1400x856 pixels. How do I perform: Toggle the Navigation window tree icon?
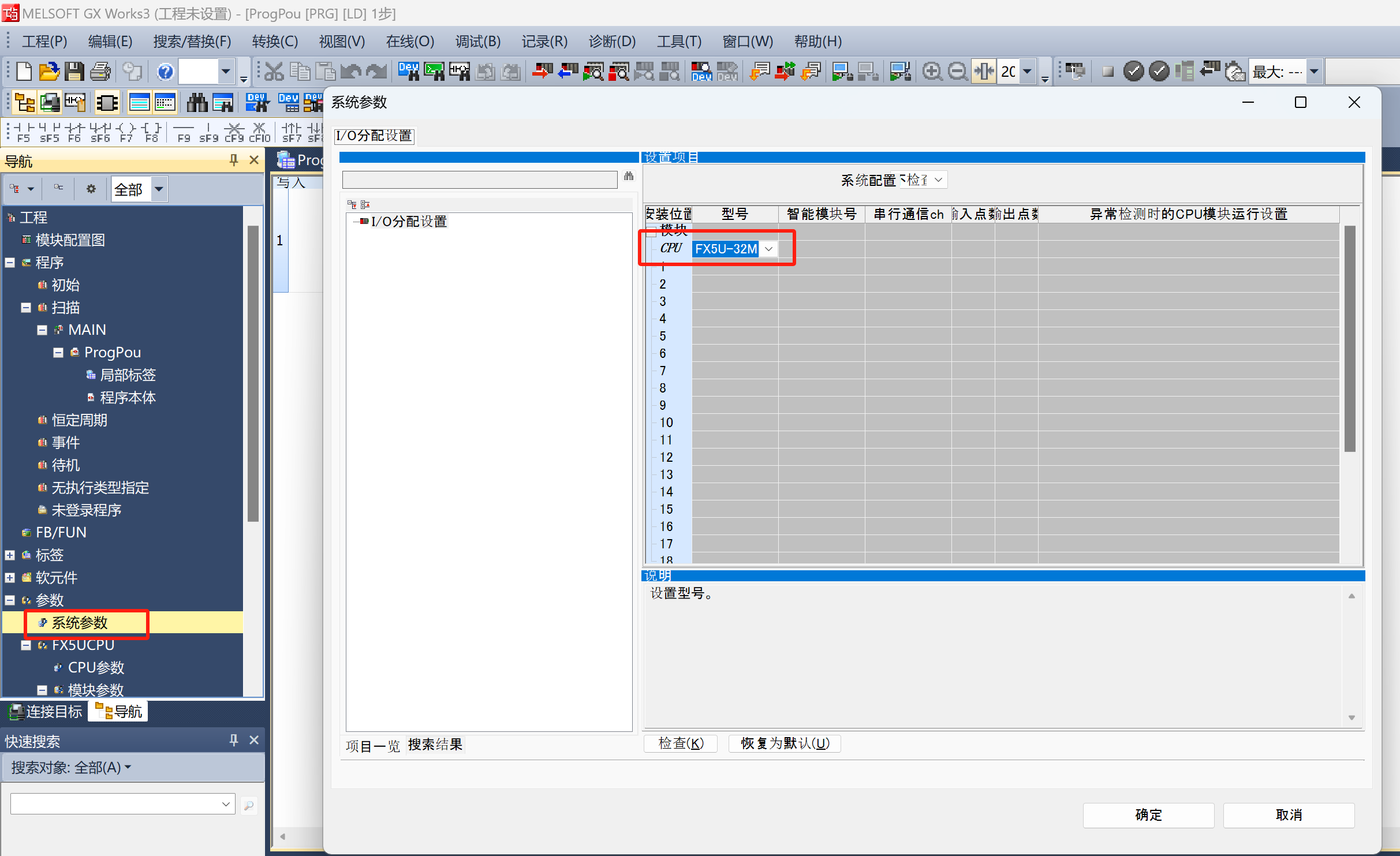coord(24,103)
